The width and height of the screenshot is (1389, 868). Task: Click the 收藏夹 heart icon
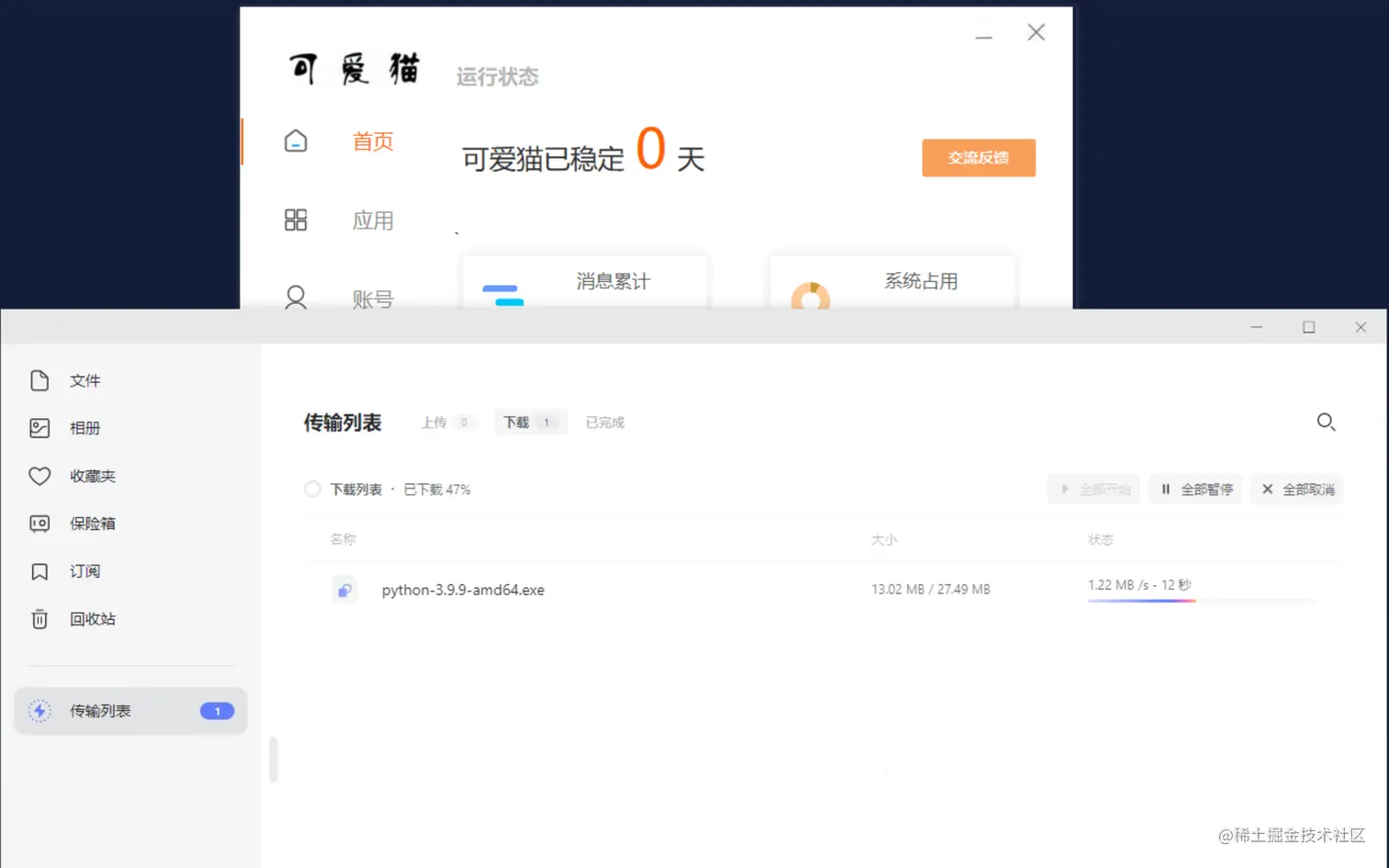click(40, 476)
